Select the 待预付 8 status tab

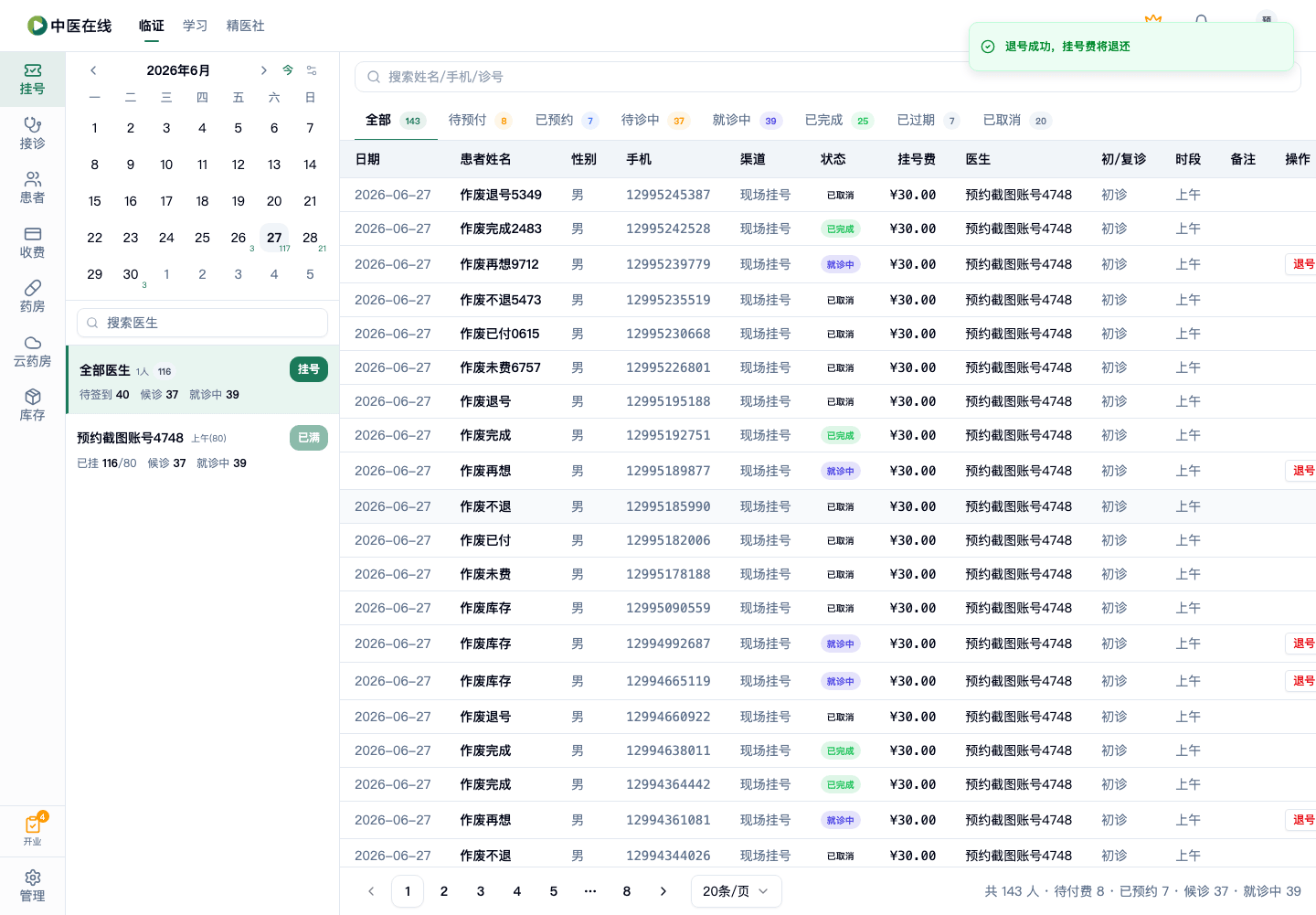[x=480, y=121]
